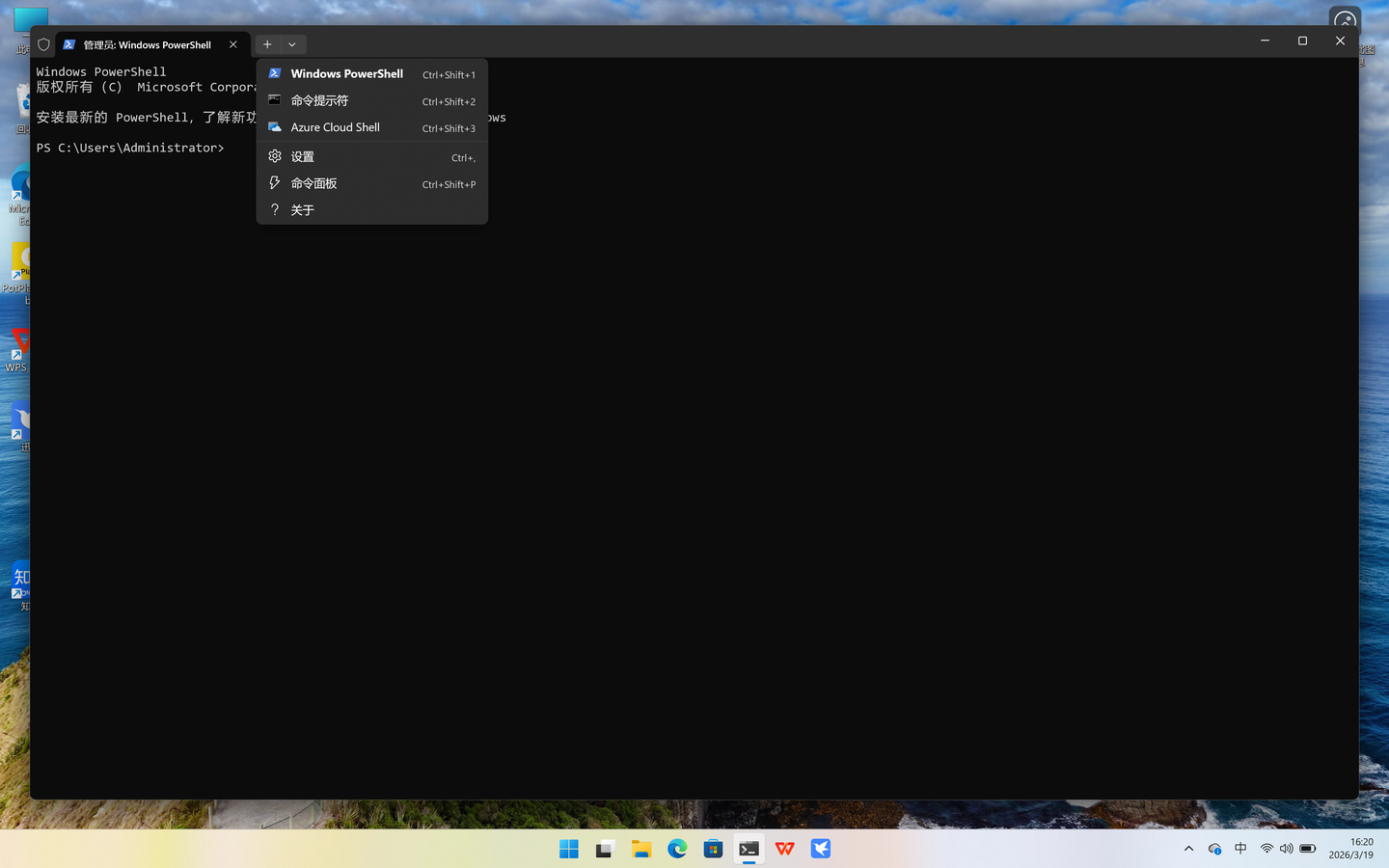1389x868 pixels.
Task: Open 设置 in the terminal menu
Action: (x=371, y=156)
